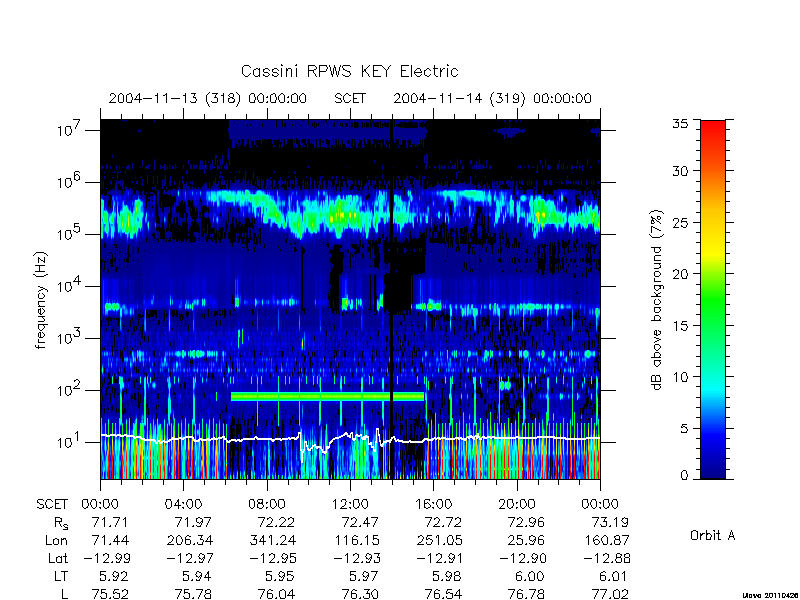This screenshot has width=800, height=600.
Task: Click the Lon value "341.24"
Action: (x=273, y=540)
